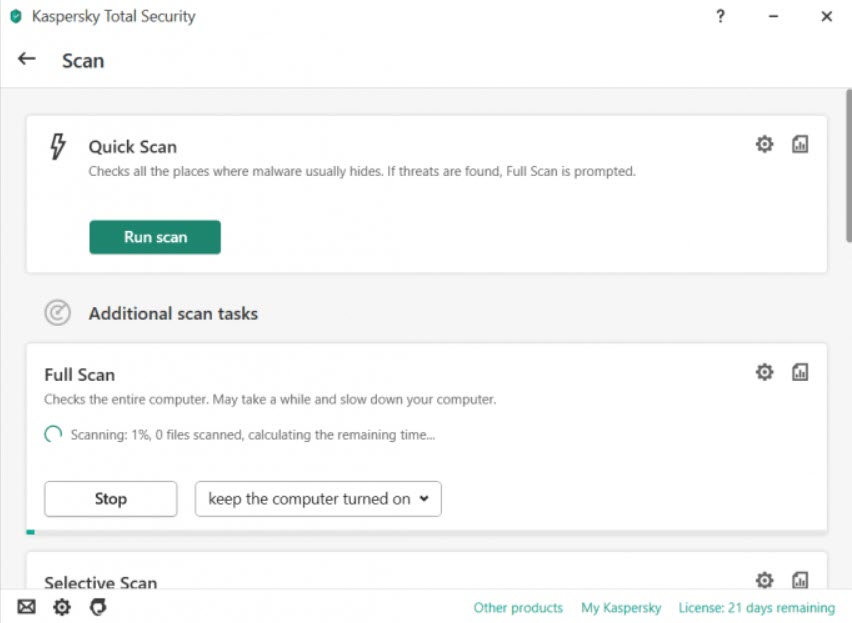This screenshot has height=623, width=852.
Task: Open Selective Scan settings gear
Action: coord(765,580)
